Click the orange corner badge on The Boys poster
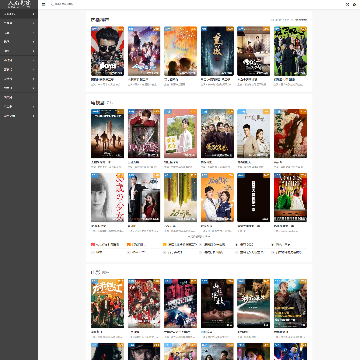The width and height of the screenshot is (360, 360). coord(121,29)
